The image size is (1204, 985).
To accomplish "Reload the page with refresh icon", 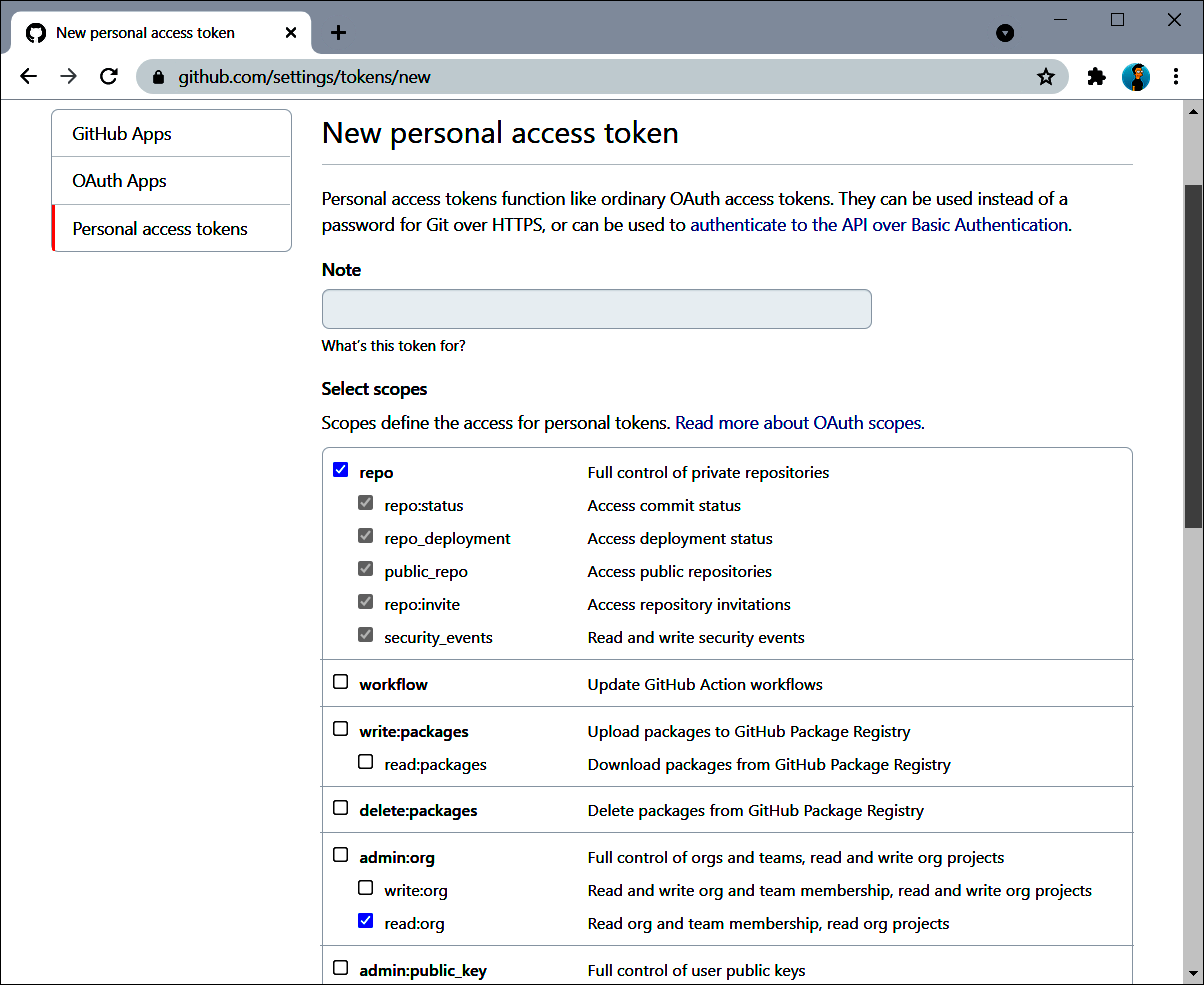I will pos(109,77).
